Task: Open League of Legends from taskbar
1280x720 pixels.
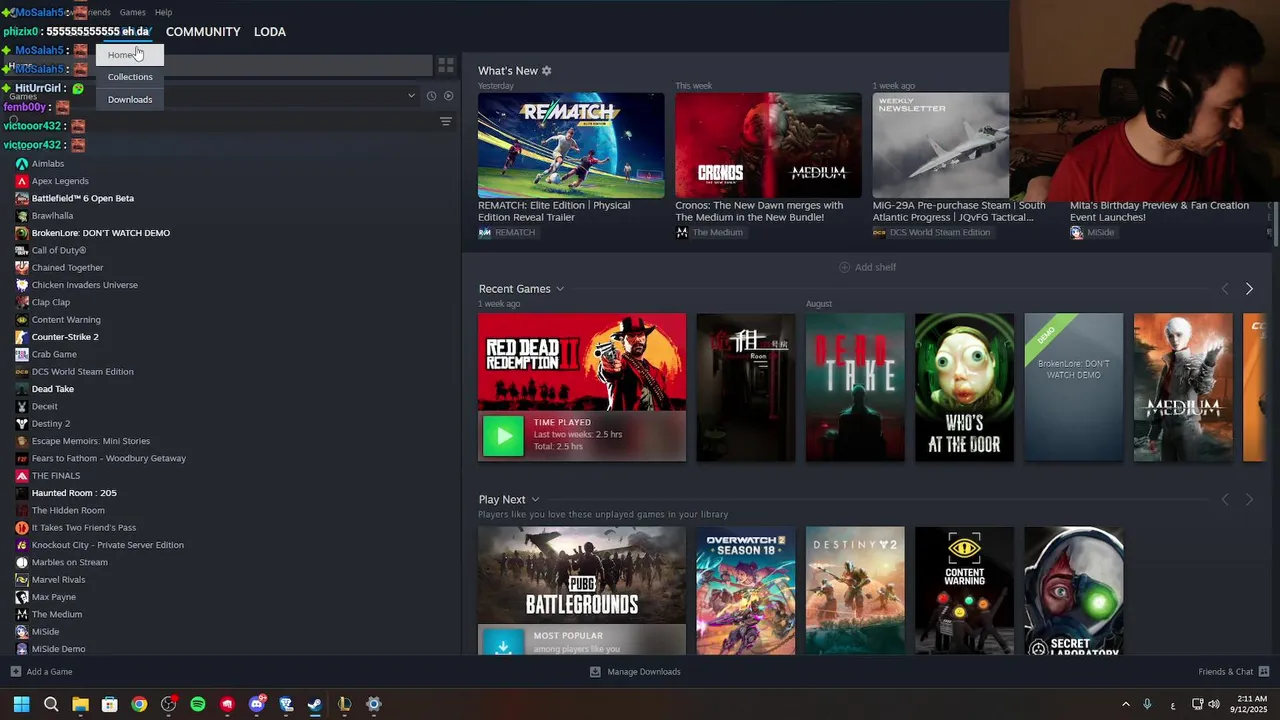Action: (344, 704)
